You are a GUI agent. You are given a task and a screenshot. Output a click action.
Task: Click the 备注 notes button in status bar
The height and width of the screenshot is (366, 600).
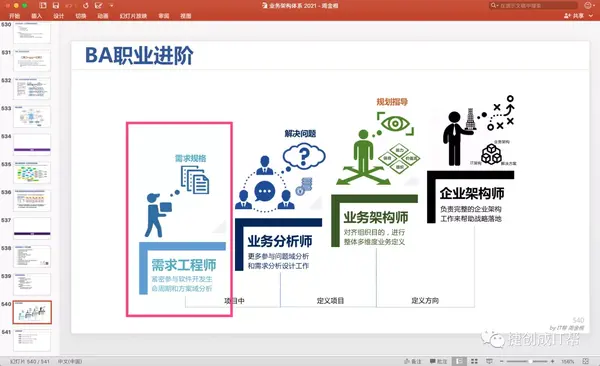(x=413, y=361)
